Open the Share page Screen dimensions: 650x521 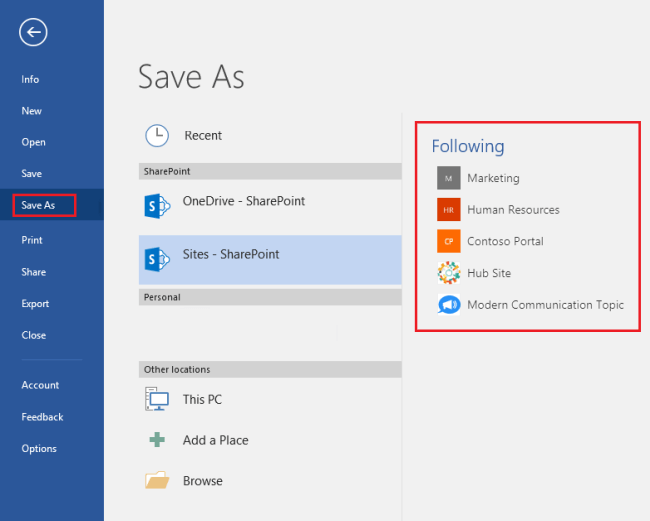click(x=34, y=272)
